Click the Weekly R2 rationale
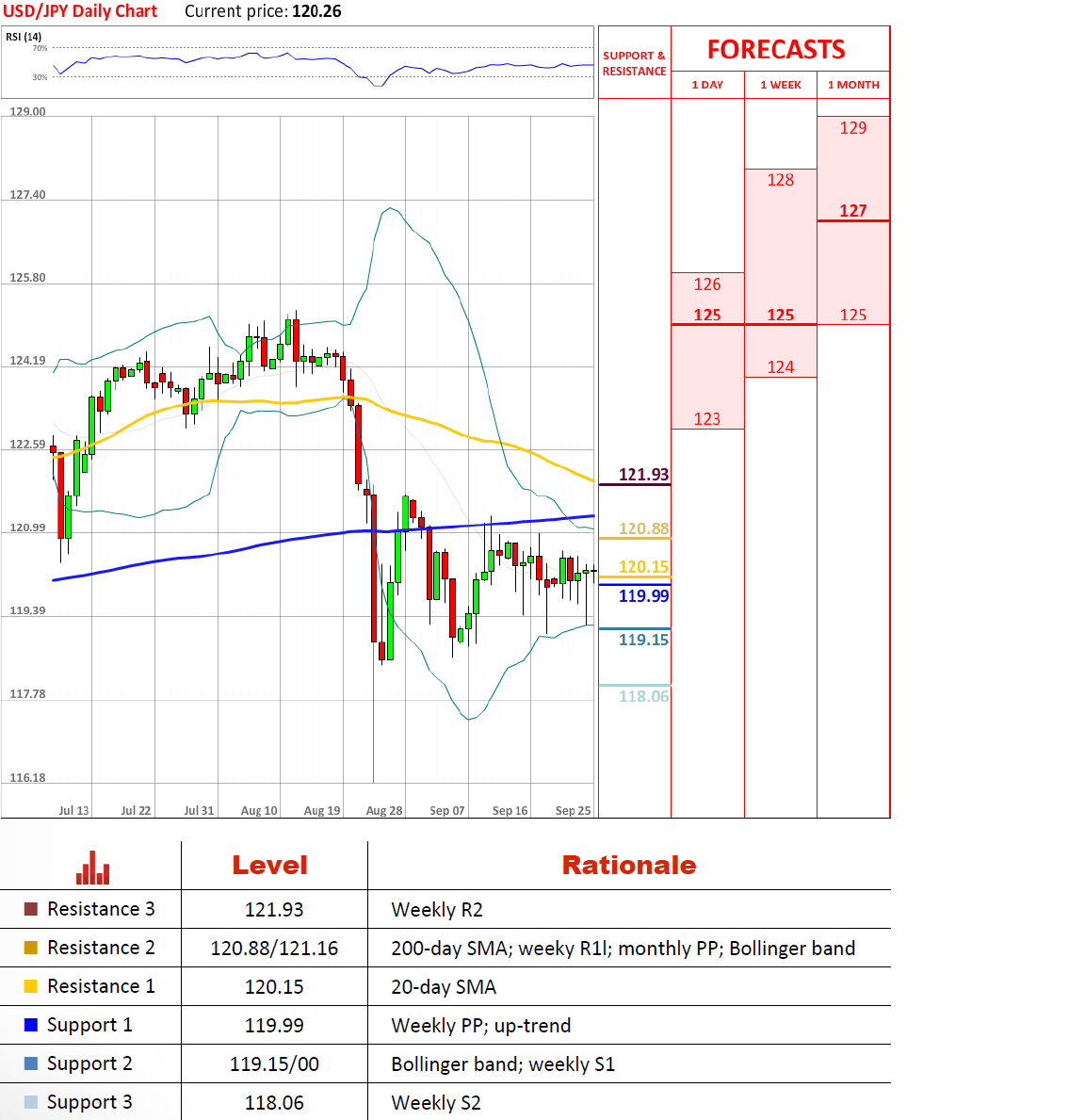Screen dimensions: 1085x1120 coord(437,910)
